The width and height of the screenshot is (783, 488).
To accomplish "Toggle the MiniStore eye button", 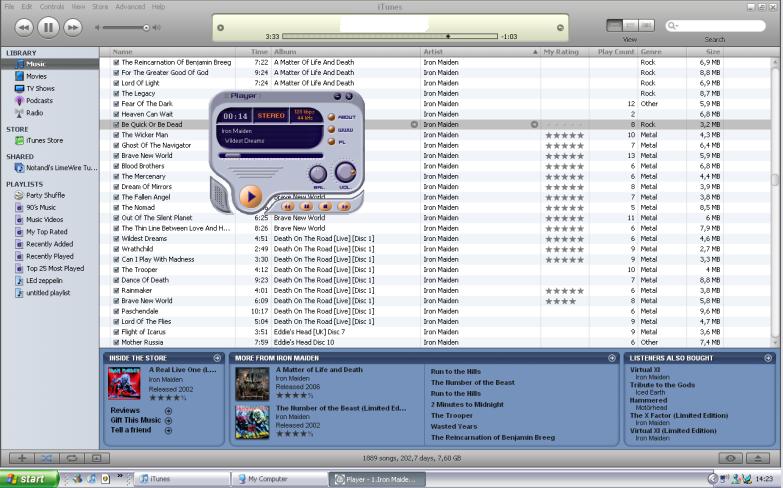I will pyautogui.click(x=731, y=458).
